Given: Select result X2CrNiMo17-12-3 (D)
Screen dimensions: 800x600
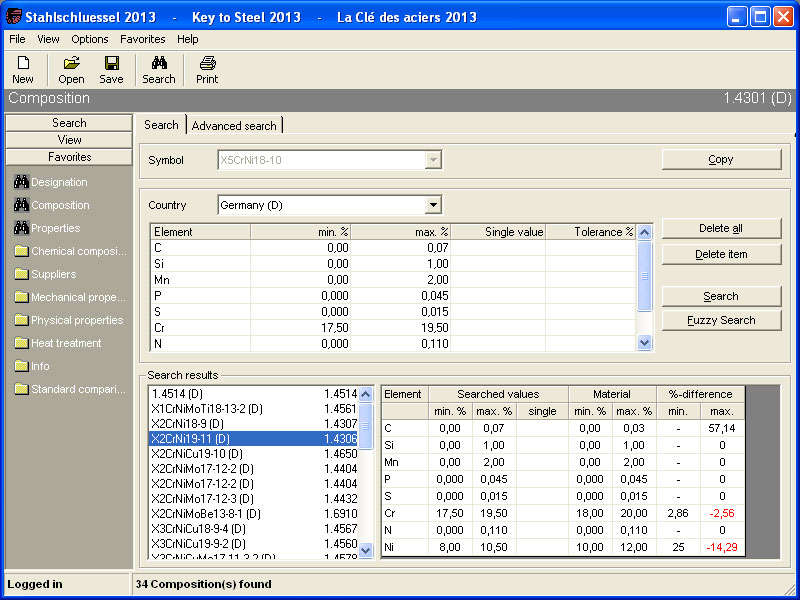Looking at the screenshot, I should tap(254, 499).
